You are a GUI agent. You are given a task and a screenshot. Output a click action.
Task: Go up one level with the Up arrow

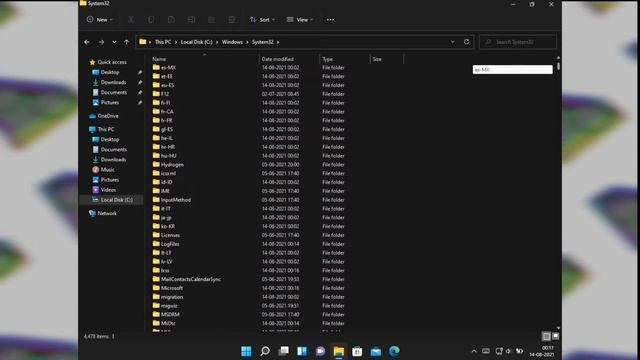127,42
